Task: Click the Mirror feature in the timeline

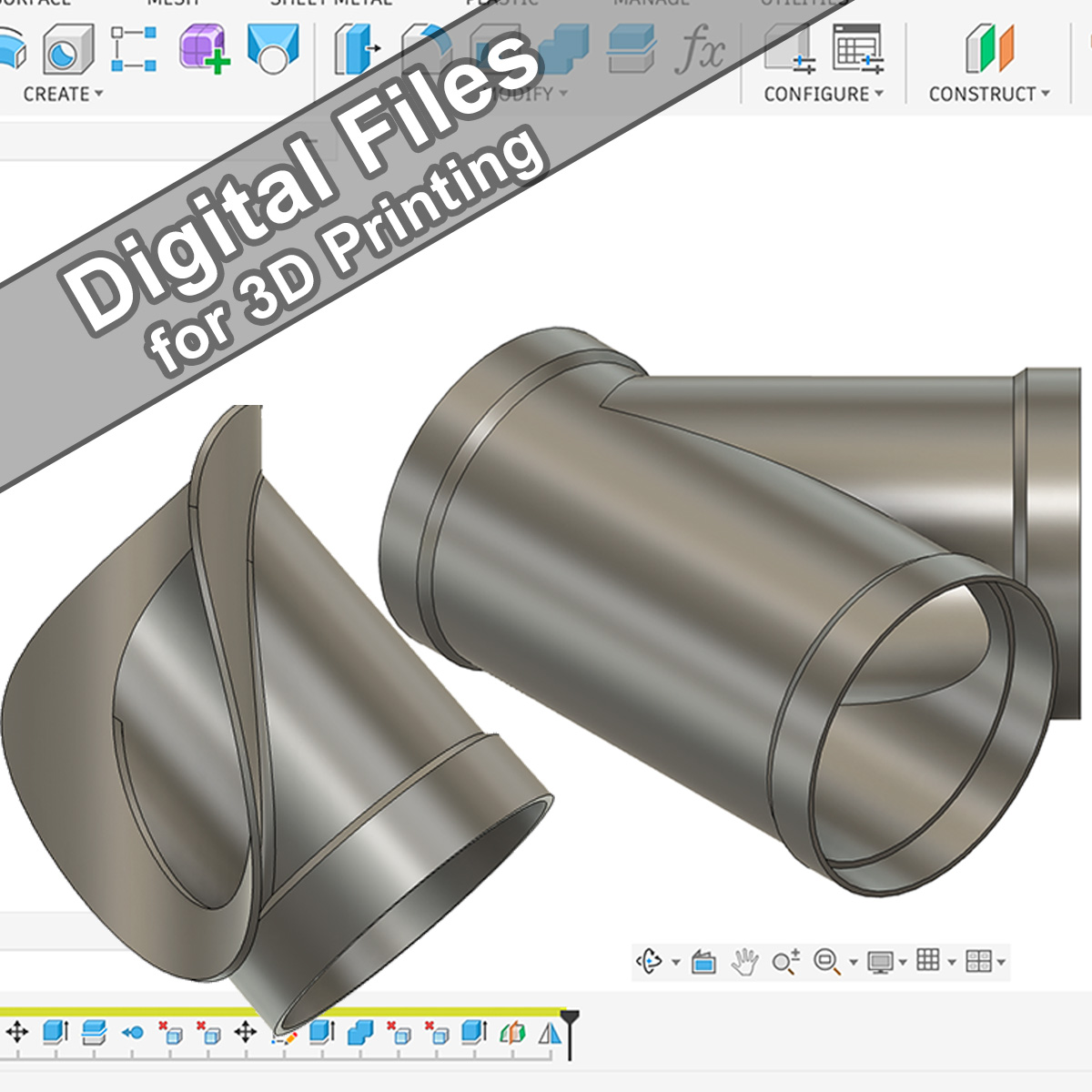Action: (550, 1033)
